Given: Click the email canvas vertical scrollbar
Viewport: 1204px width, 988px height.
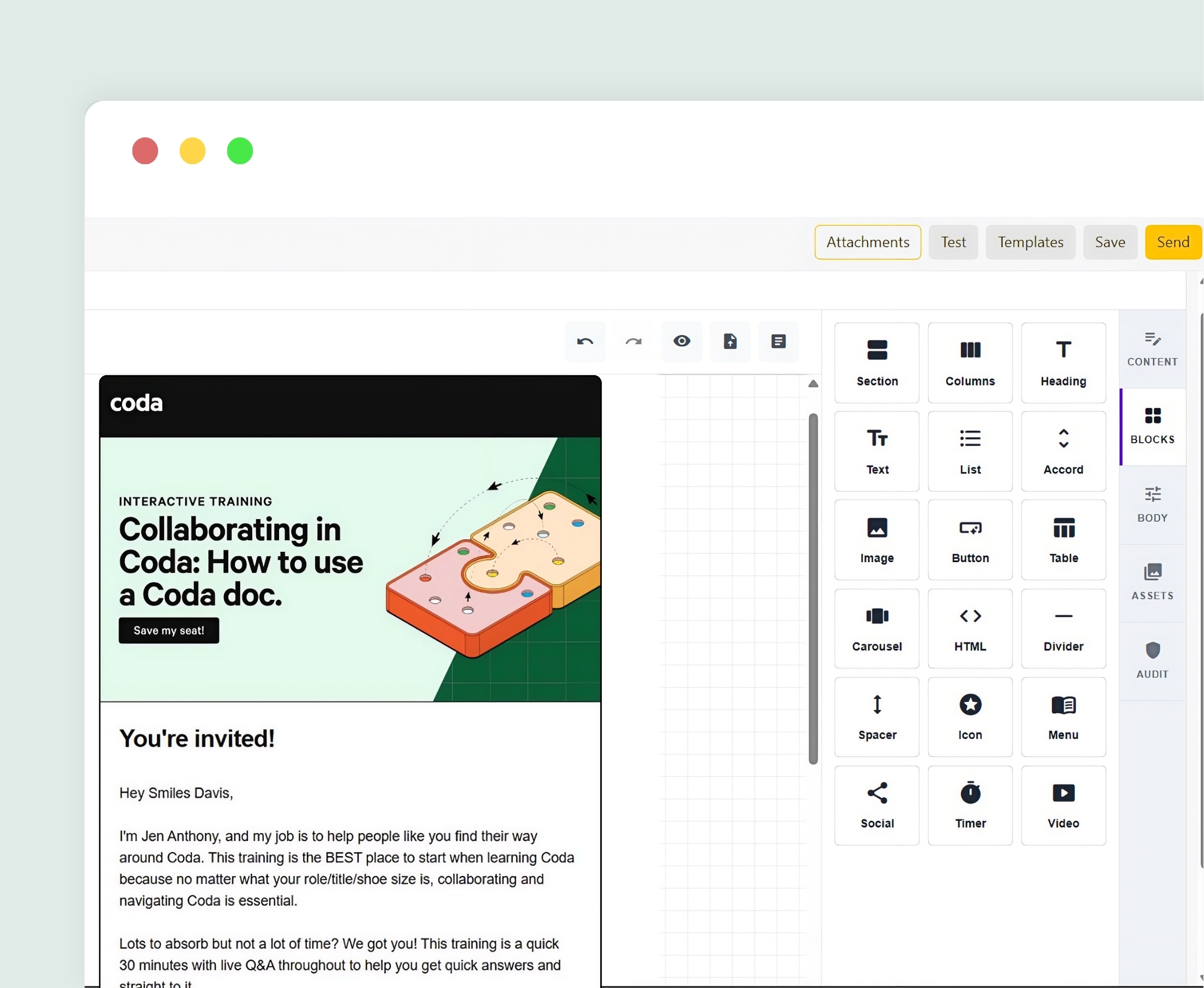Looking at the screenshot, I should coord(813,589).
